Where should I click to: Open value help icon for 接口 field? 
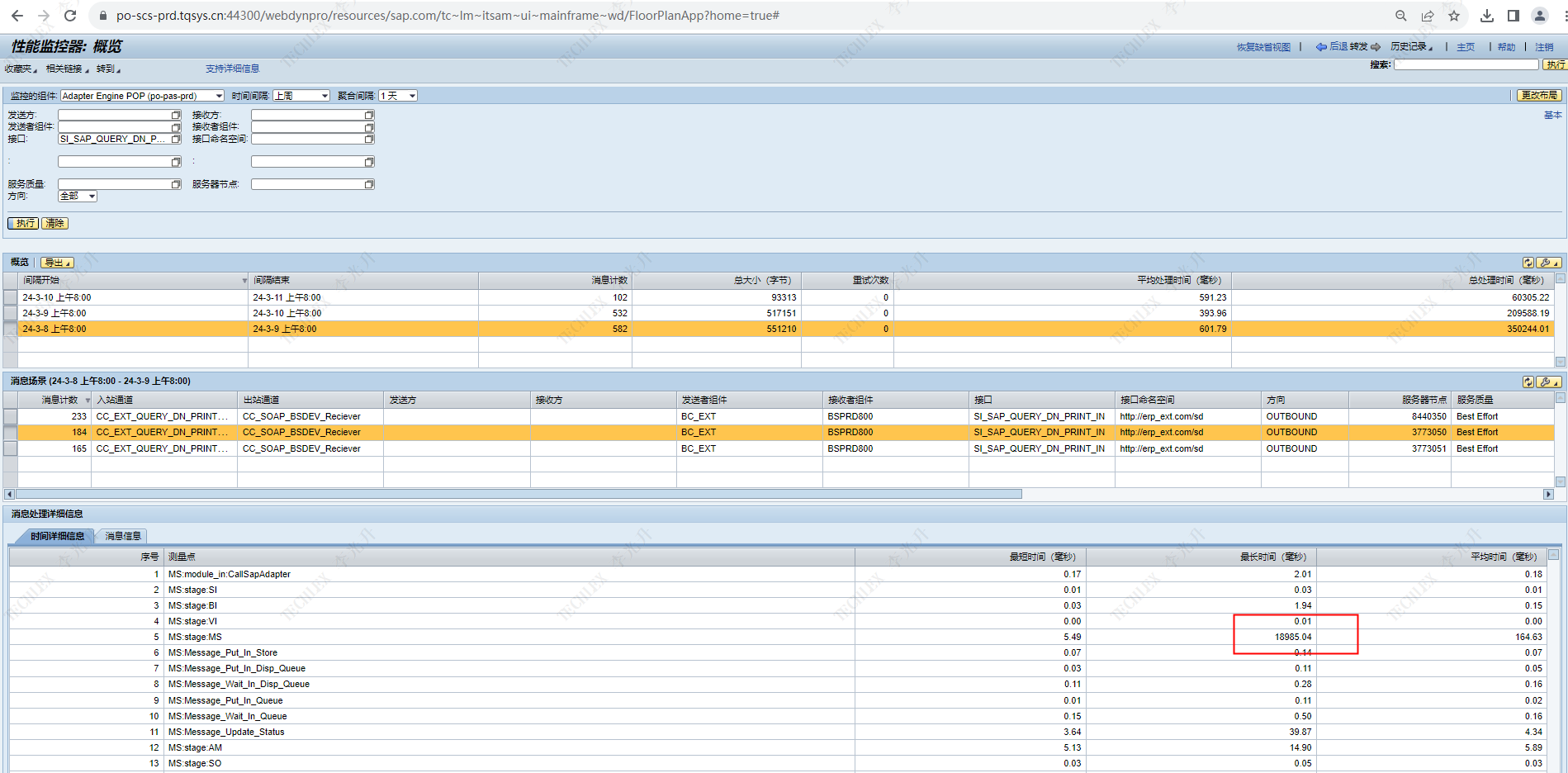(x=176, y=139)
